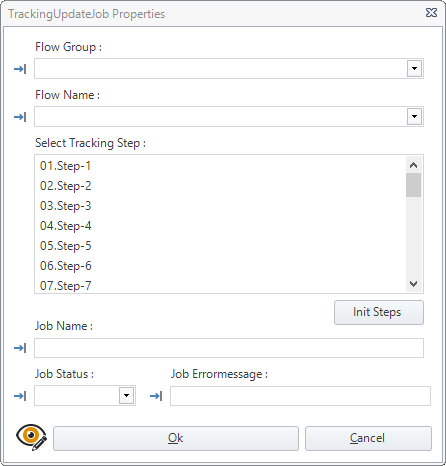Click the arrow icon beside Job Errormessage
Screen dimensions: 446x466
156,396
